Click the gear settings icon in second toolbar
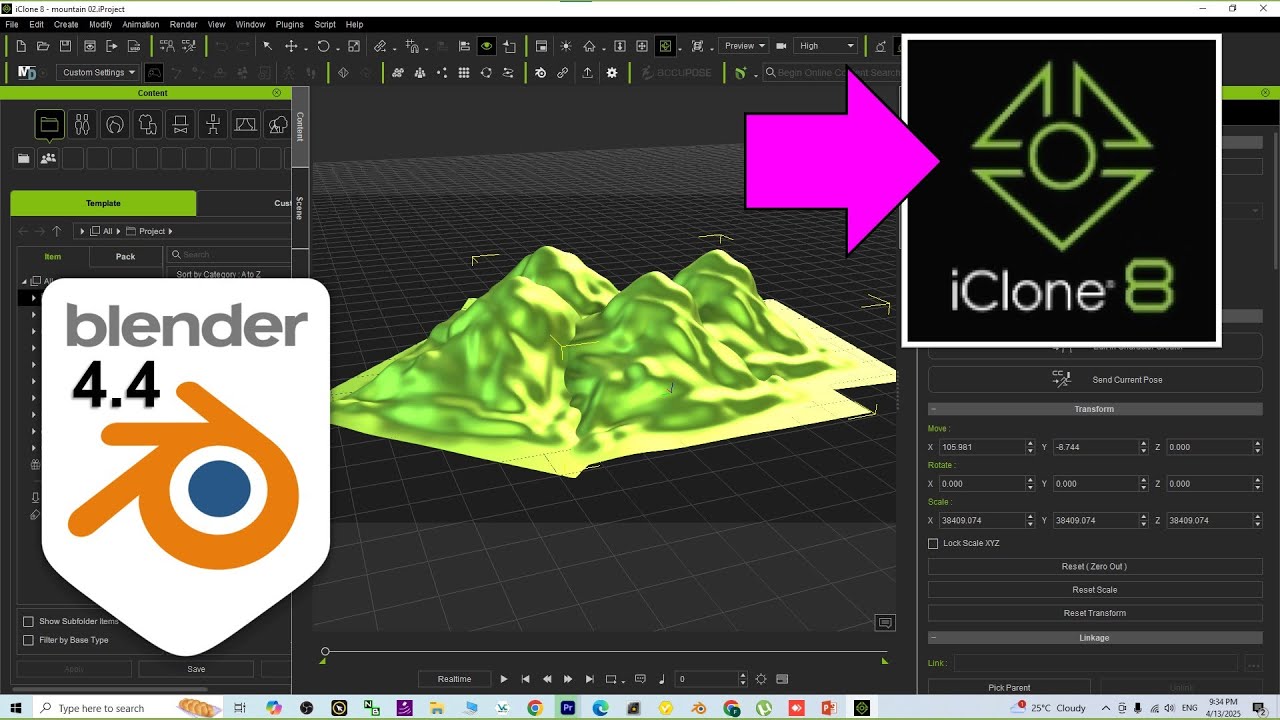 [612, 73]
